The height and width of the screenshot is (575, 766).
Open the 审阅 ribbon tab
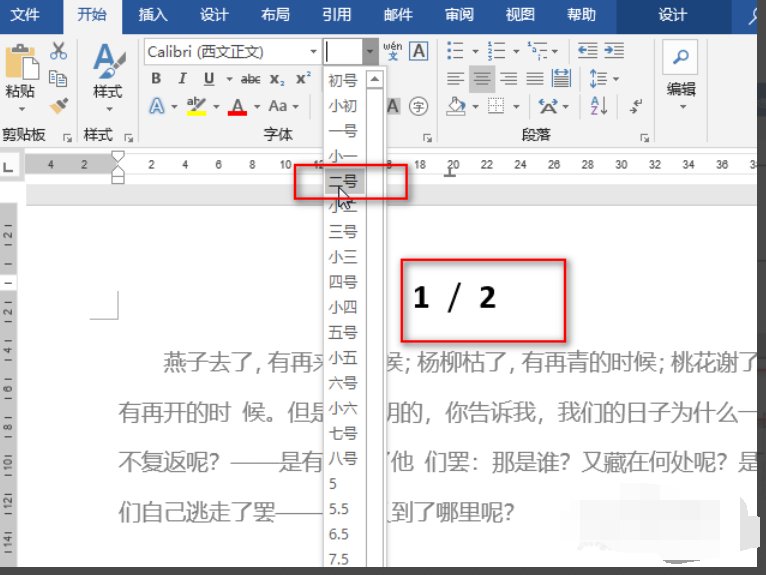click(x=459, y=15)
